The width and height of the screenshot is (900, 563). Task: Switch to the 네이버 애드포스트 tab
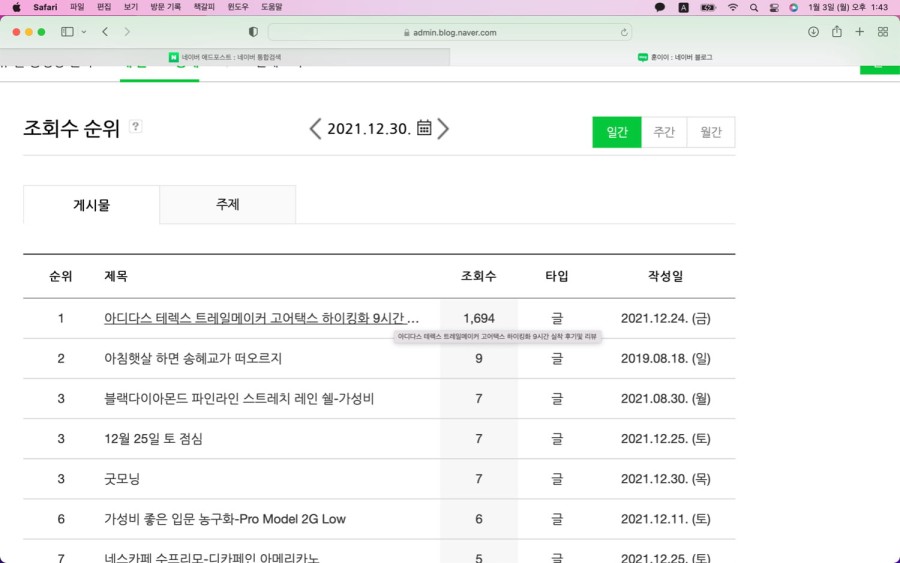click(x=225, y=57)
